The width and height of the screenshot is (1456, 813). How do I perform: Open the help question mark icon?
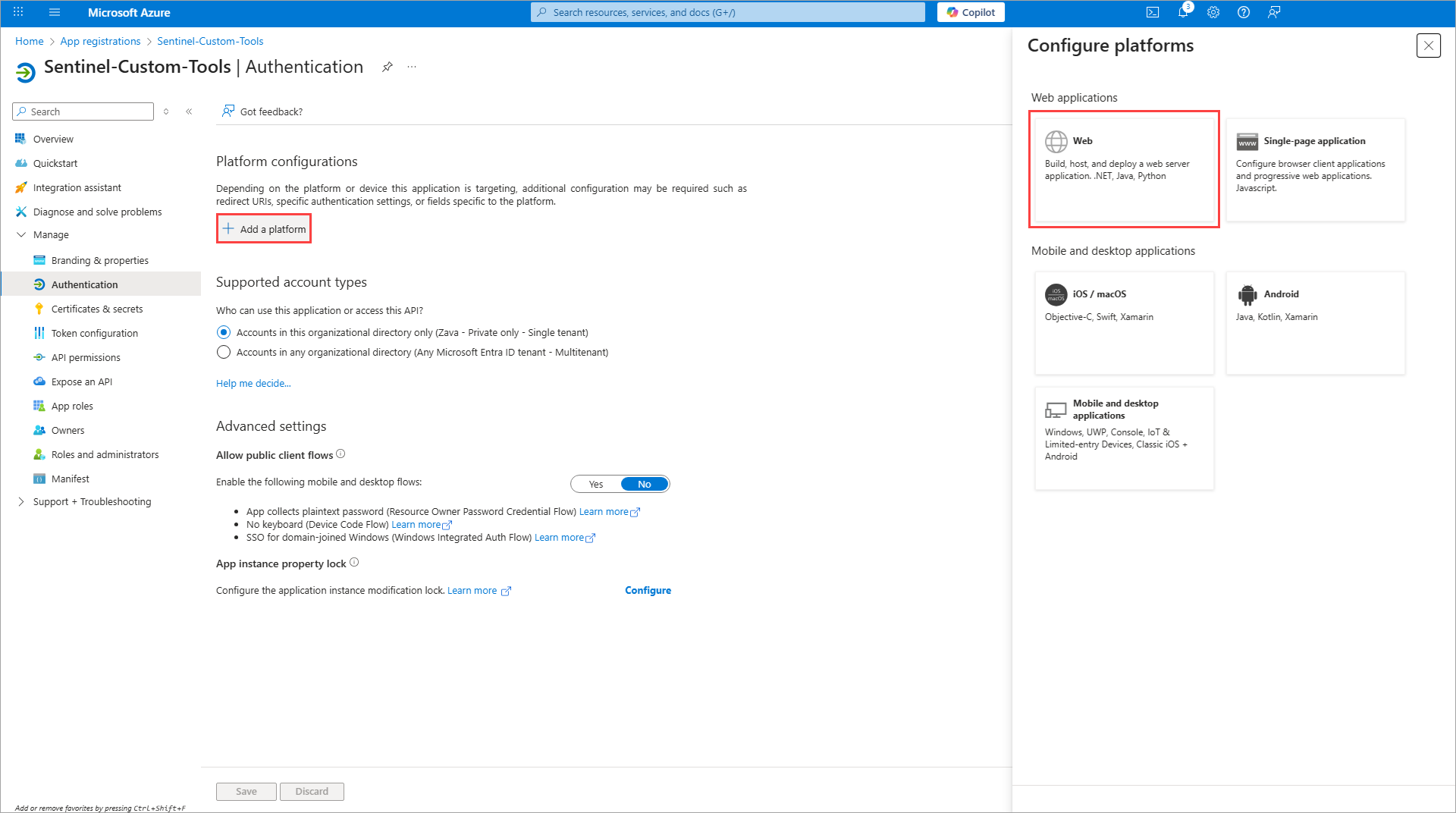(1244, 12)
